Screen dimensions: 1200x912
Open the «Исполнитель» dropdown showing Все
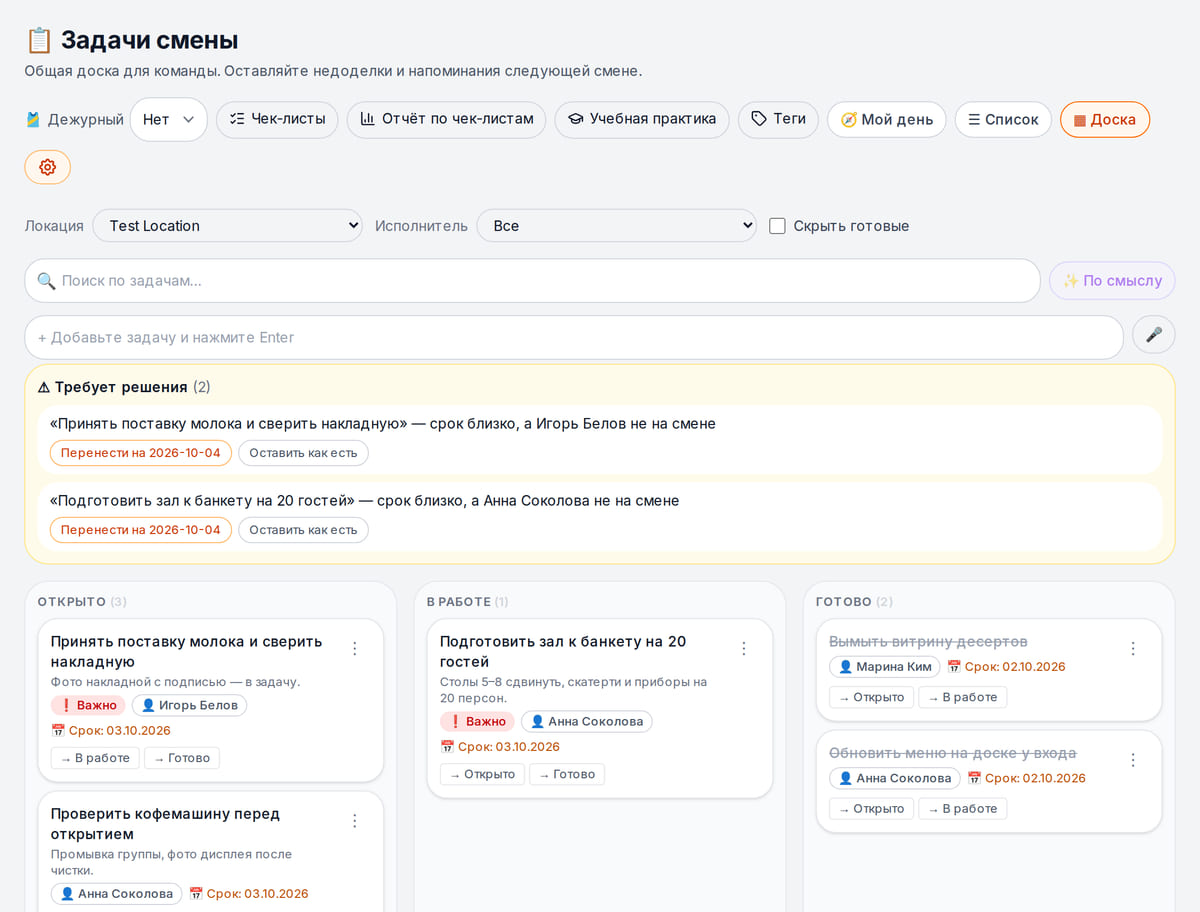[x=617, y=226]
